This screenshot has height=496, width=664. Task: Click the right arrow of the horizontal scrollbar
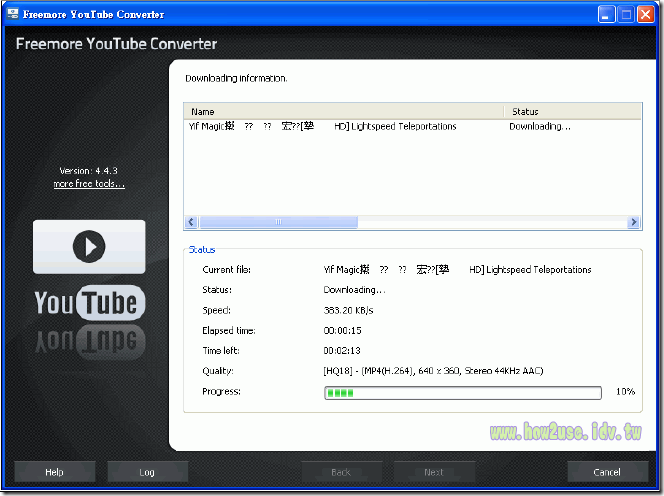633,222
